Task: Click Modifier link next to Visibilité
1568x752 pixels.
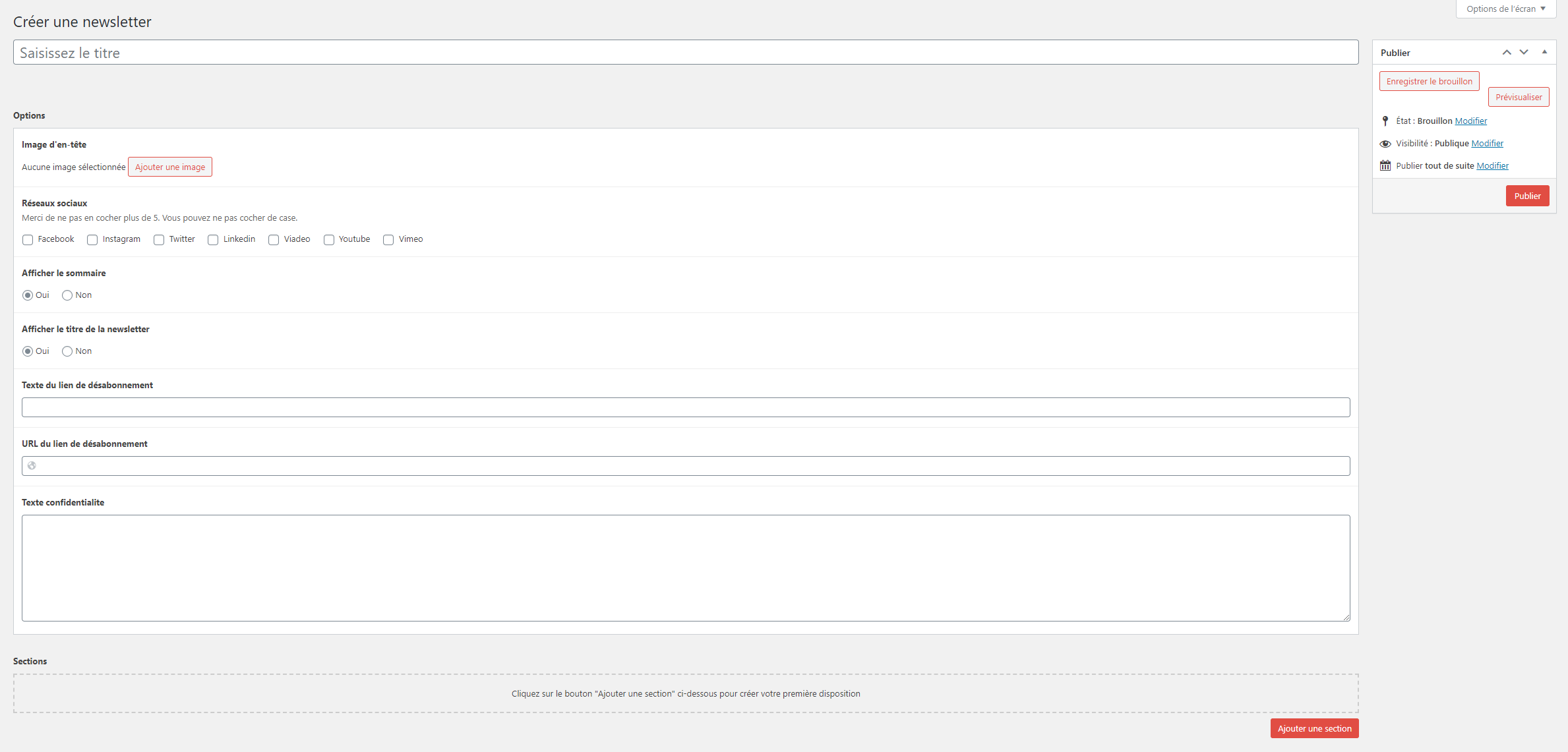Action: [x=1487, y=144]
